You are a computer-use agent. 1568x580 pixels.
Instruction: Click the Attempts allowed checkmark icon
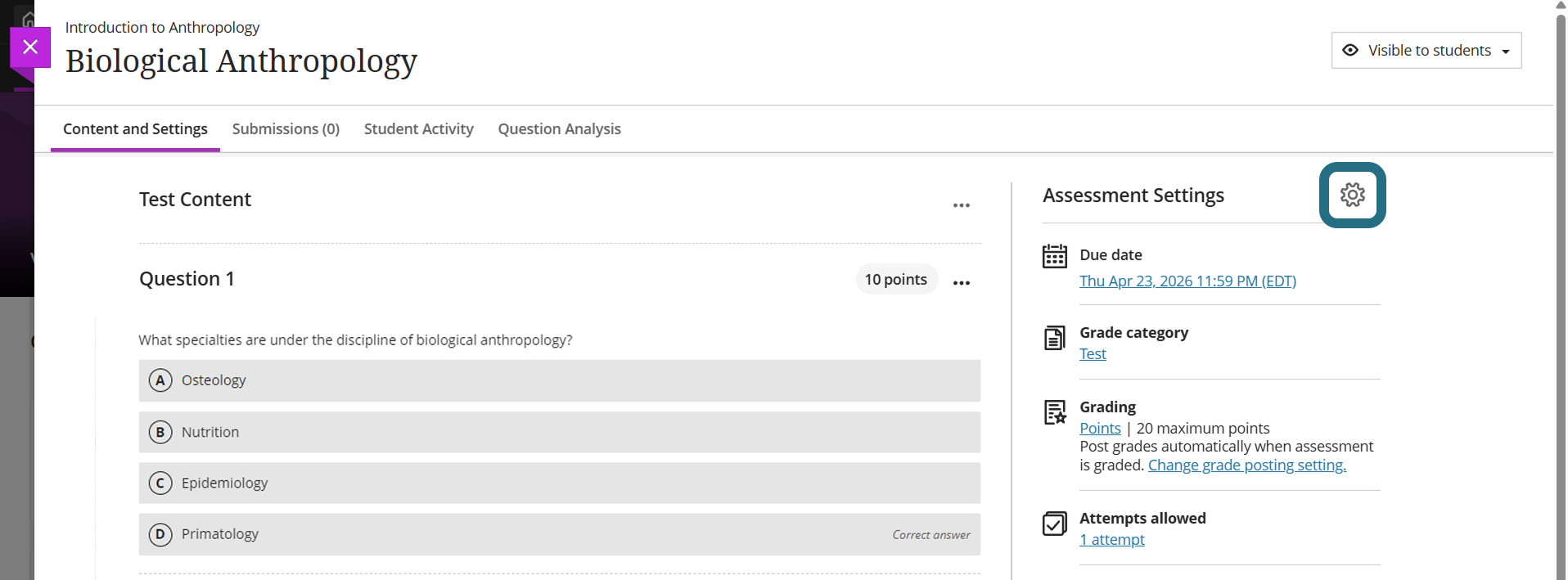[1055, 524]
